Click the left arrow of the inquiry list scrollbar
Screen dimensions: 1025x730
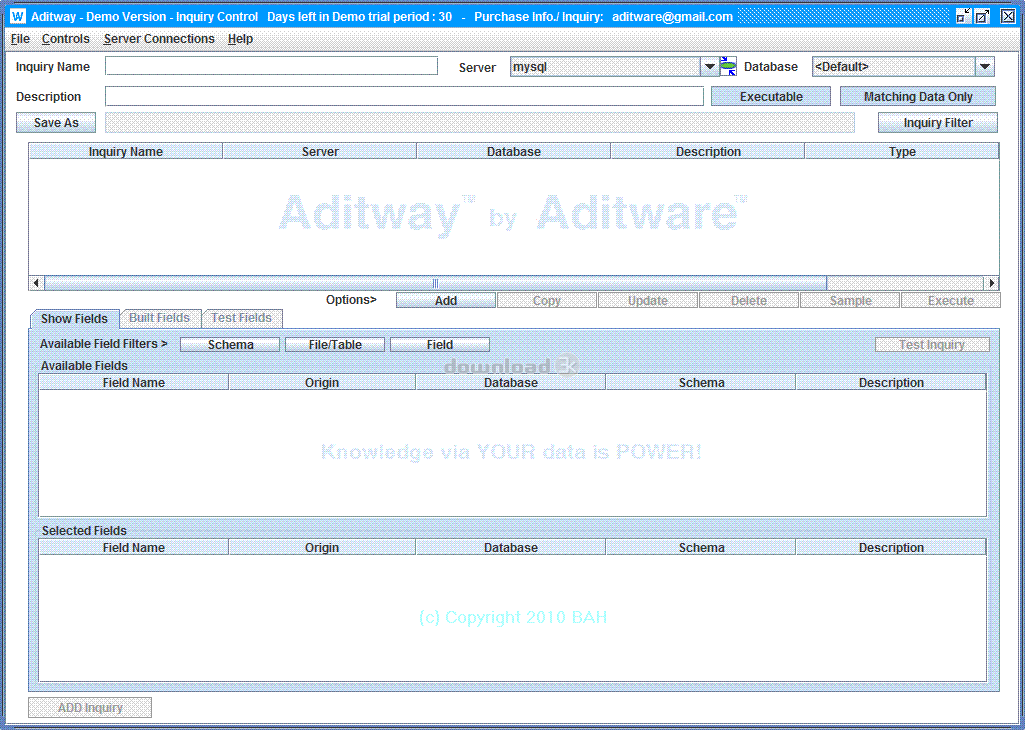coord(37,283)
